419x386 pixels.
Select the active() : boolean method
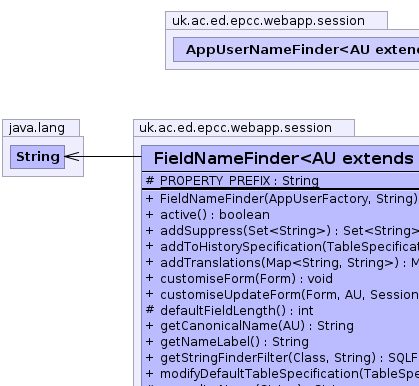pyautogui.click(x=208, y=215)
